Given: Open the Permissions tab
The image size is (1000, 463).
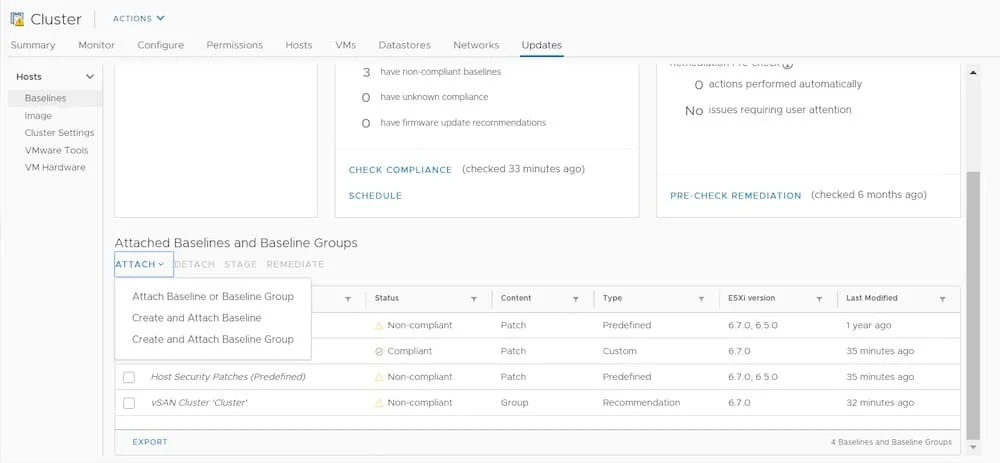Looking at the screenshot, I should click(x=235, y=45).
